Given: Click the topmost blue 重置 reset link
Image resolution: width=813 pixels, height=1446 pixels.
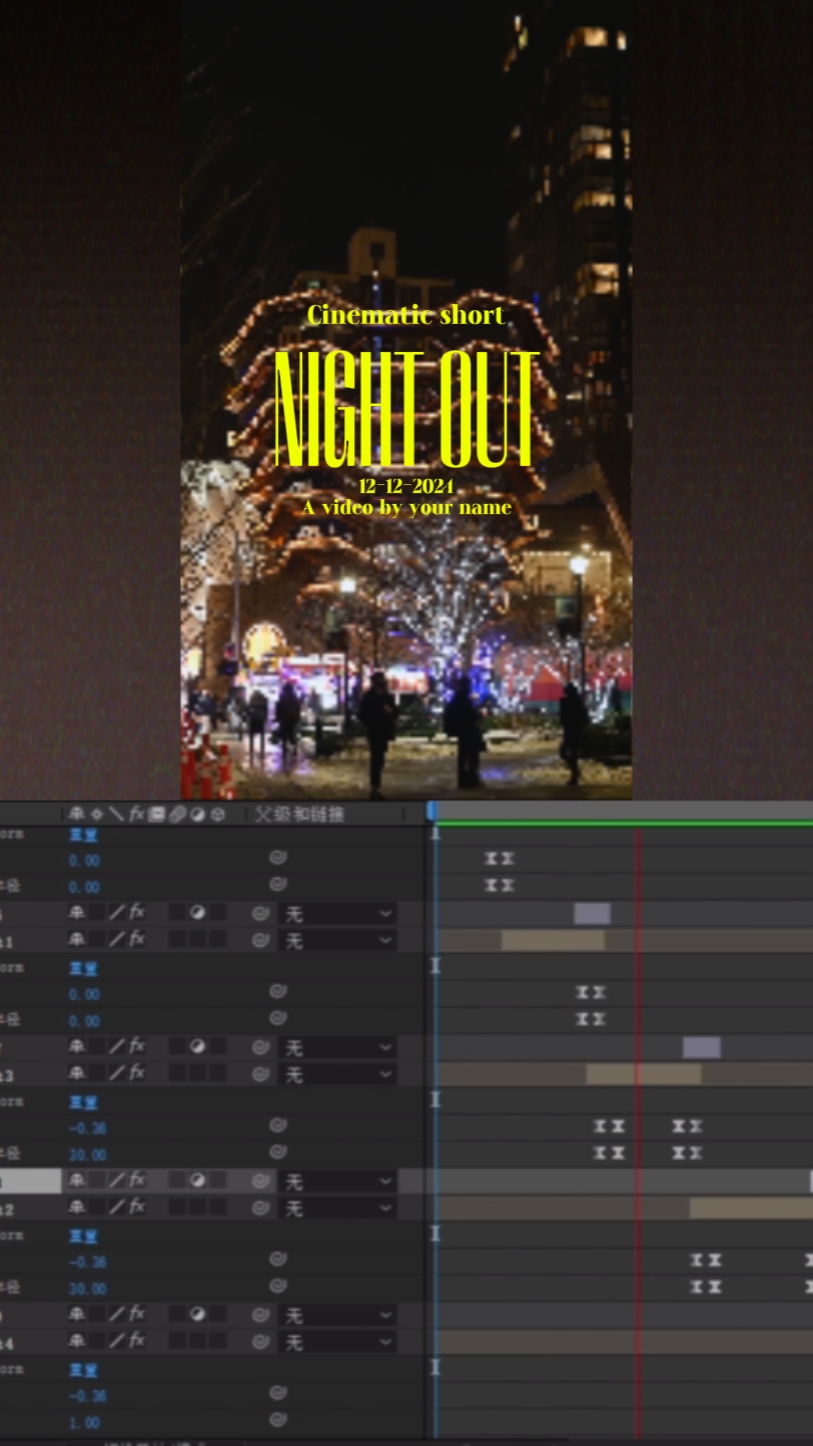Looking at the screenshot, I should point(83,835).
